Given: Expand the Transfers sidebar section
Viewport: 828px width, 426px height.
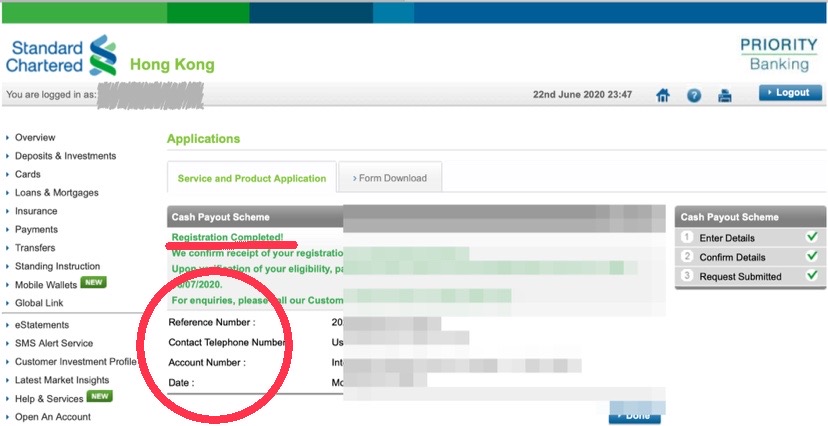Looking at the screenshot, I should point(35,248).
